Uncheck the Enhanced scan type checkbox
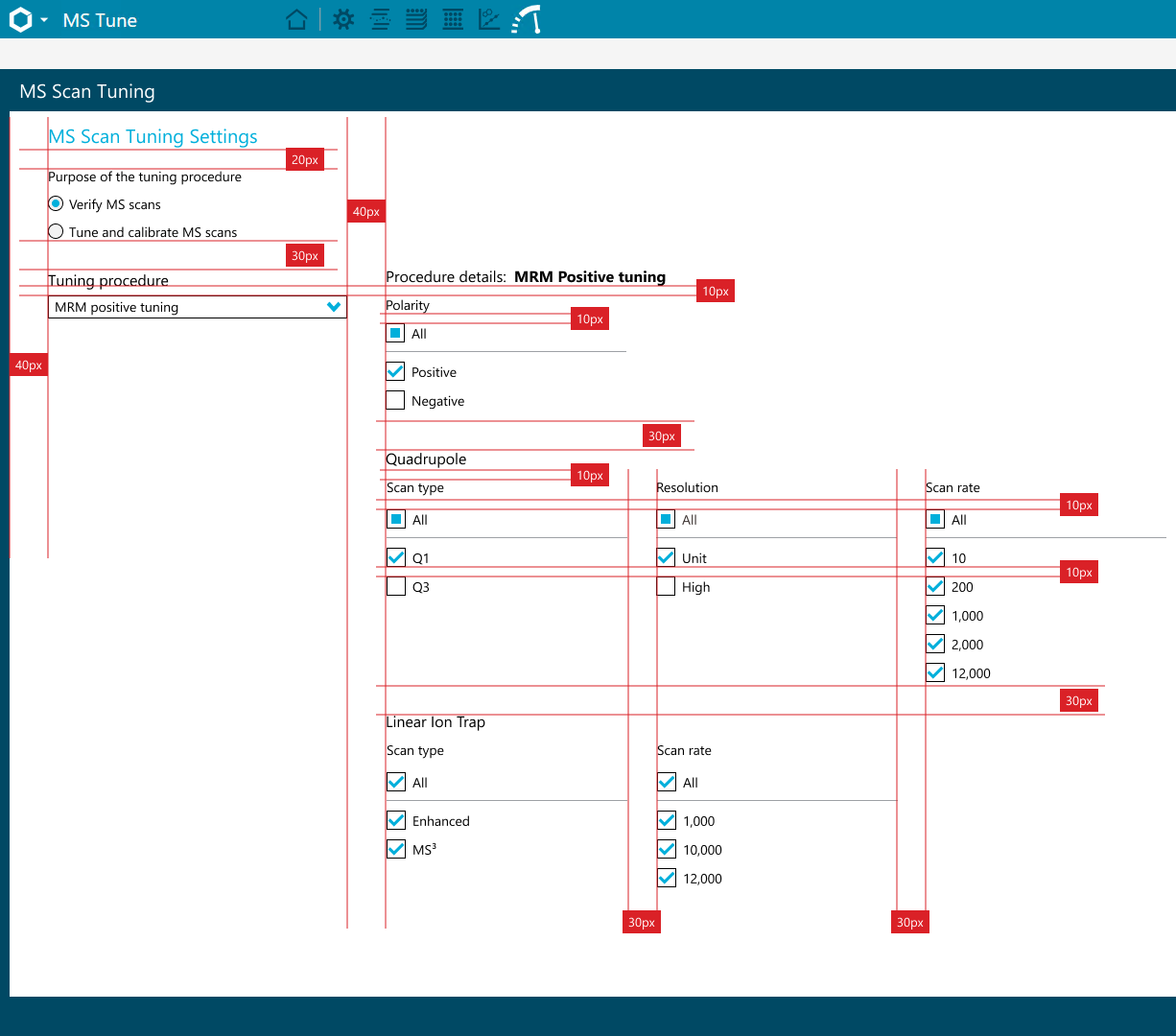Viewport: 1176px width, 1036px height. (x=396, y=820)
